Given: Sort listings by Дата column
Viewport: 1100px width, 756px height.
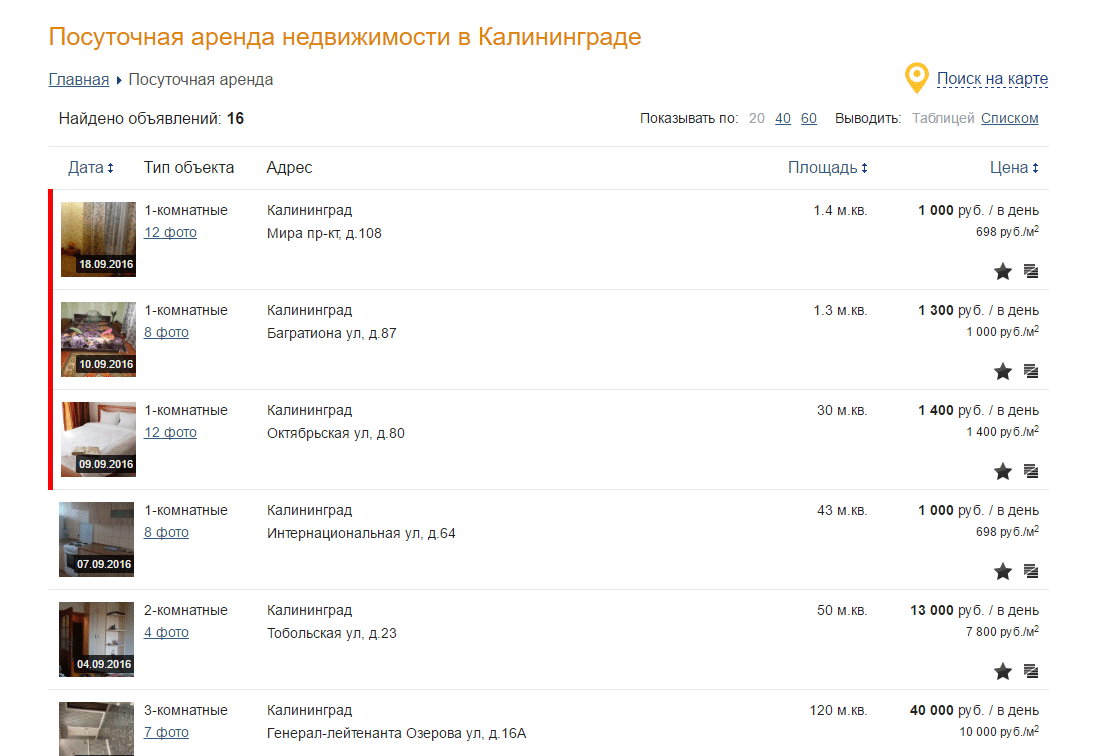Looking at the screenshot, I should tap(90, 168).
